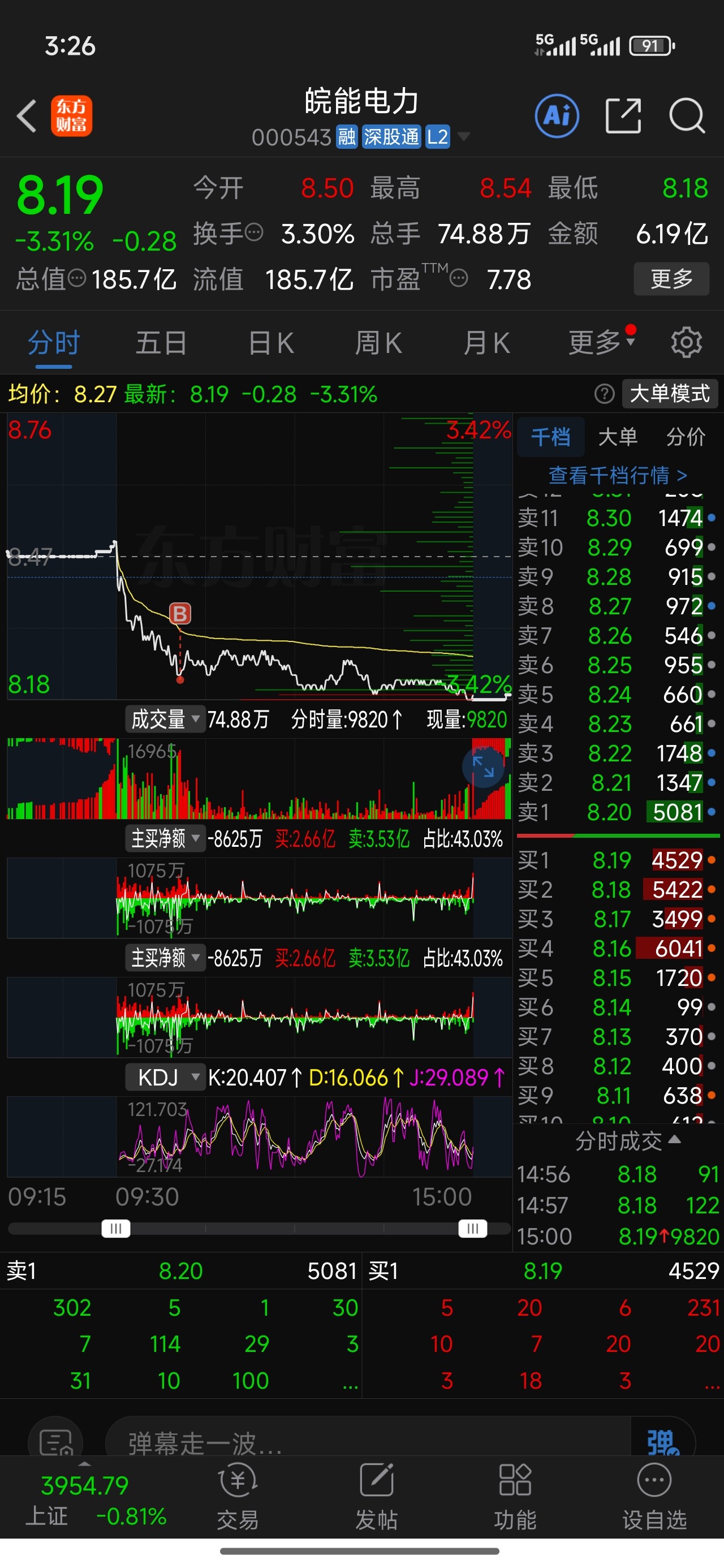724x1568 pixels.
Task: Collapse the 分时成交 trades panel
Action: point(627,1141)
